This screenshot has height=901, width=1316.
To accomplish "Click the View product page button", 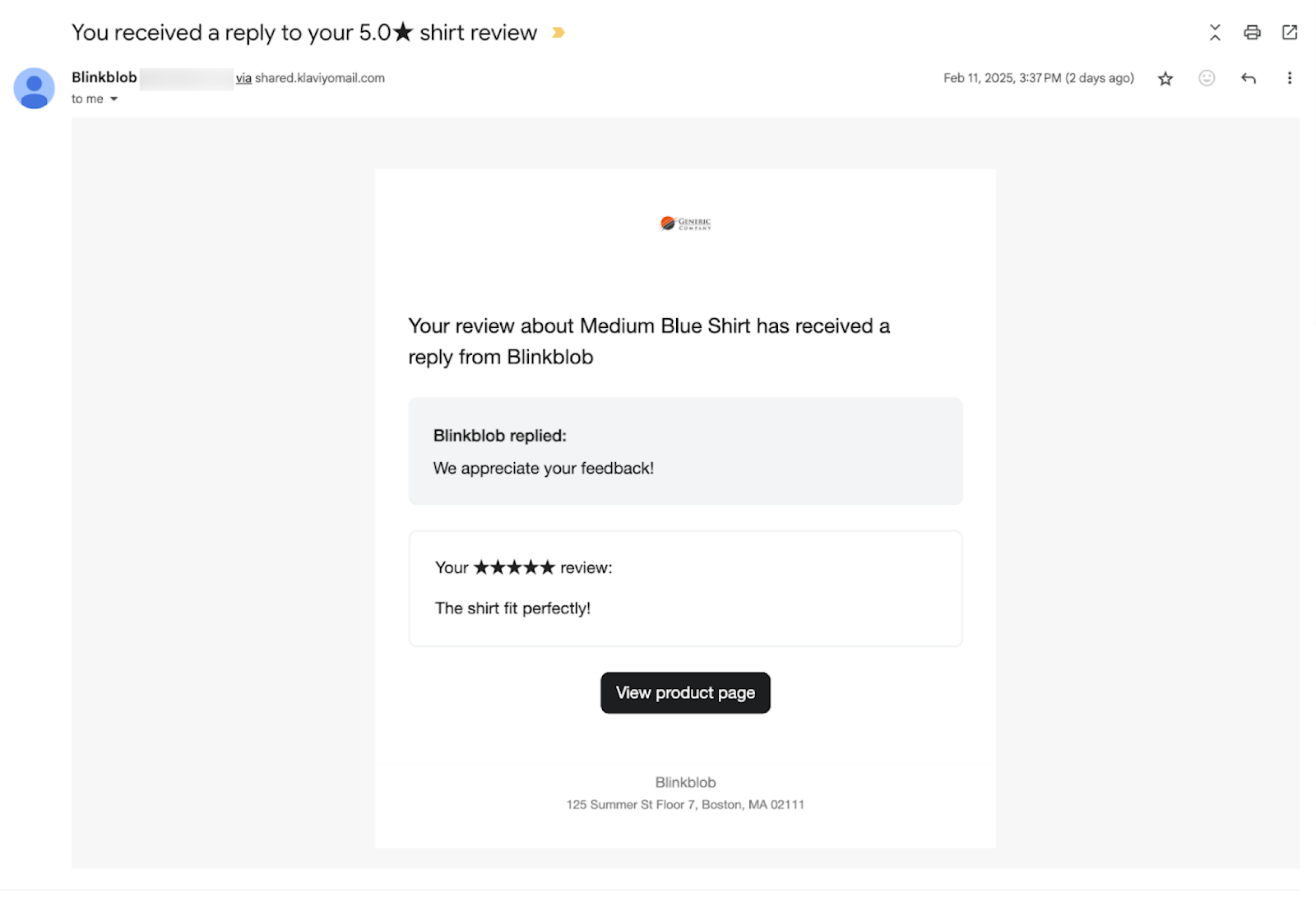I will point(685,693).
